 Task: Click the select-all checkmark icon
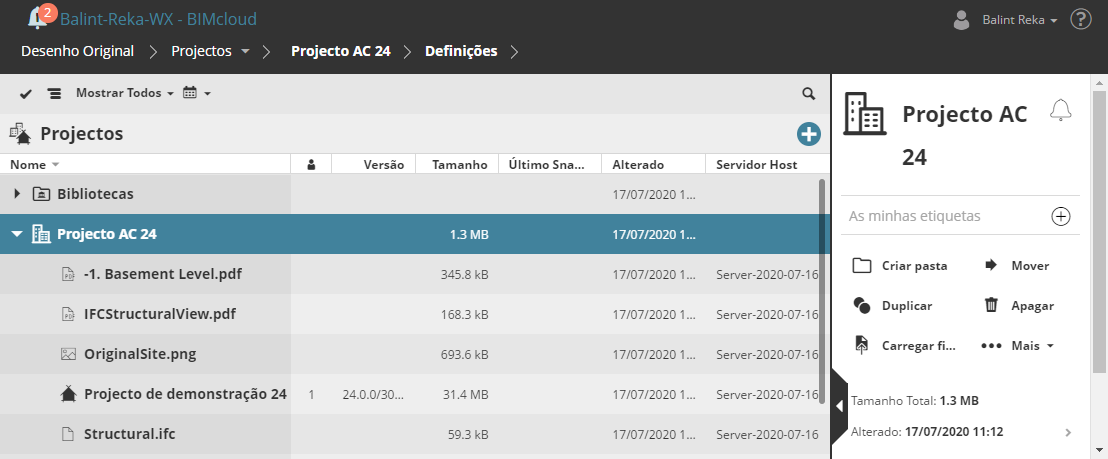point(26,93)
